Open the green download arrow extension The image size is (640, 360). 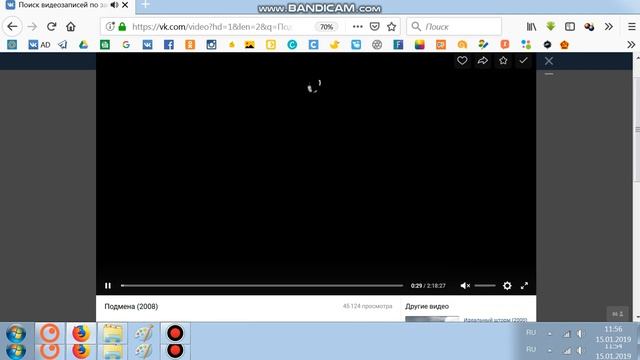[551, 27]
